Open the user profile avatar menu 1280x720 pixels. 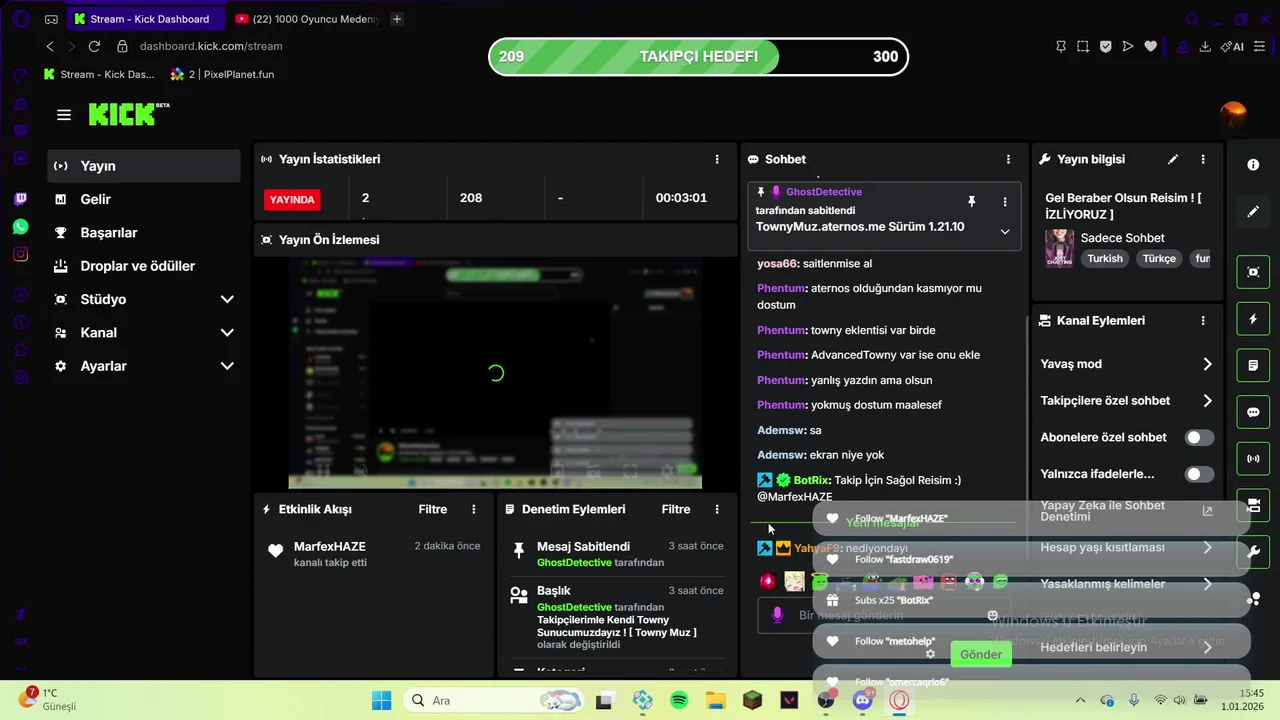[x=1234, y=114]
